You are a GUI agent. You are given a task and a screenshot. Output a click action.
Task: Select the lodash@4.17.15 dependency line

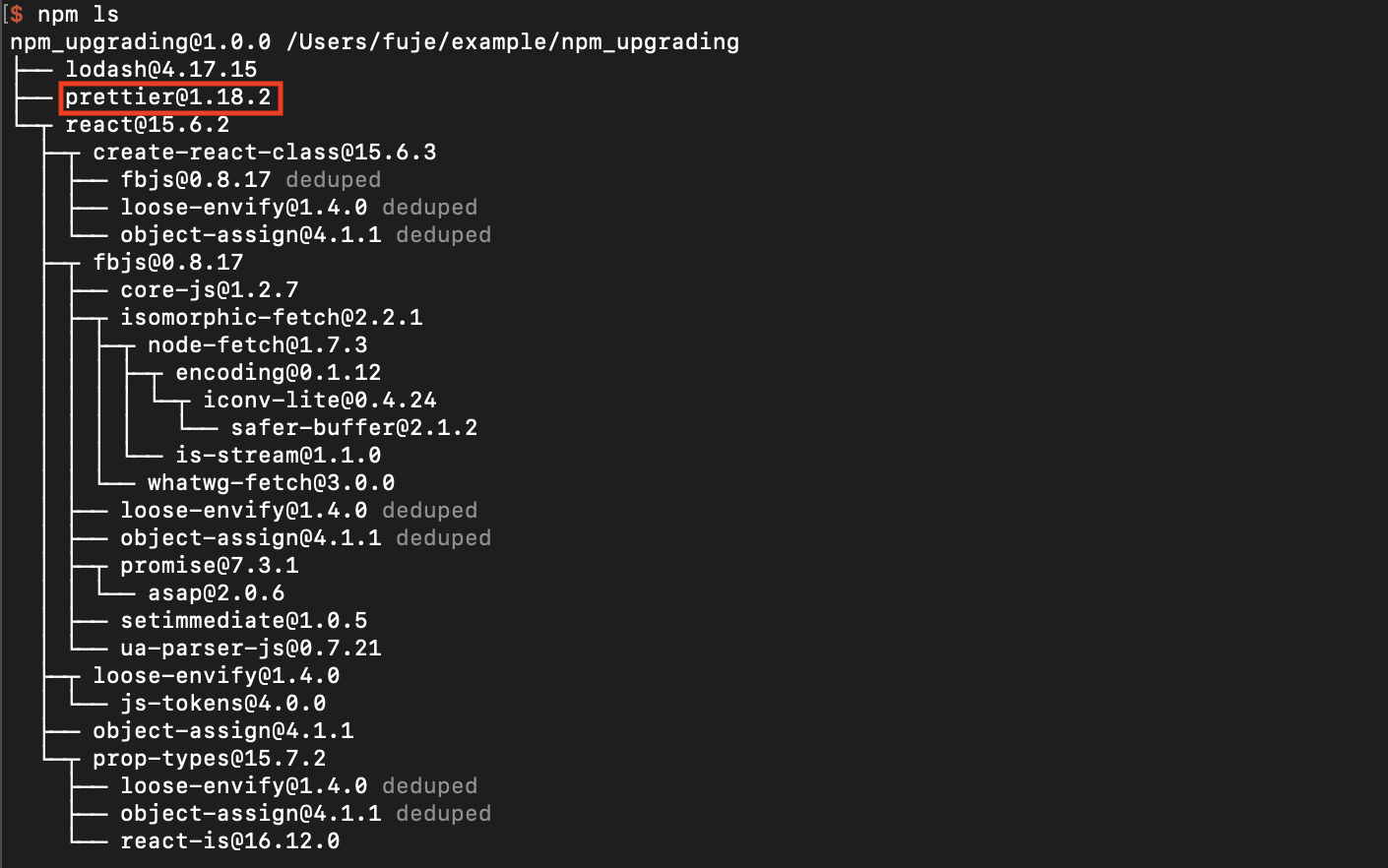pyautogui.click(x=161, y=70)
